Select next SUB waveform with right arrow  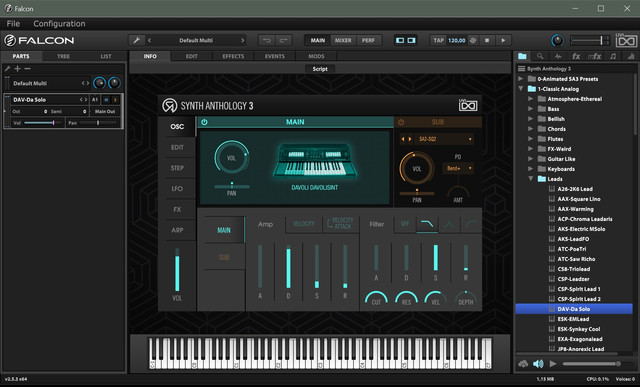(x=410, y=139)
